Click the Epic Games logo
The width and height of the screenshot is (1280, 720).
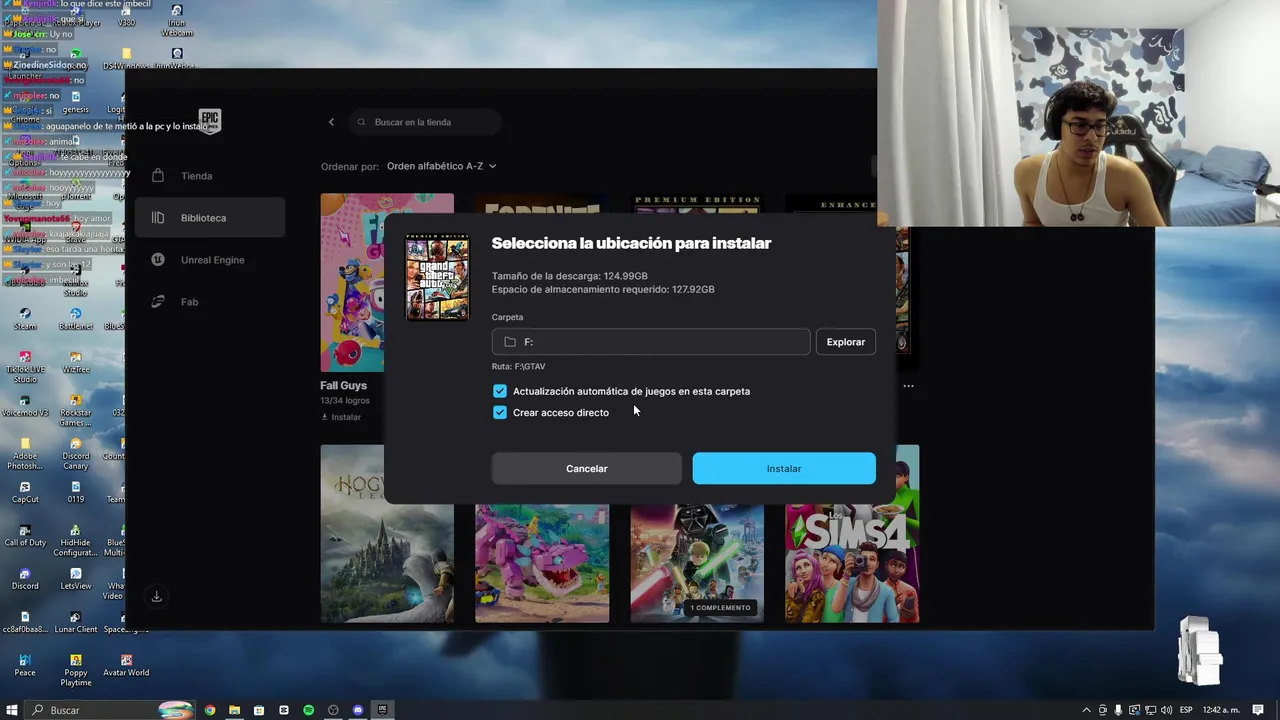[x=209, y=121]
